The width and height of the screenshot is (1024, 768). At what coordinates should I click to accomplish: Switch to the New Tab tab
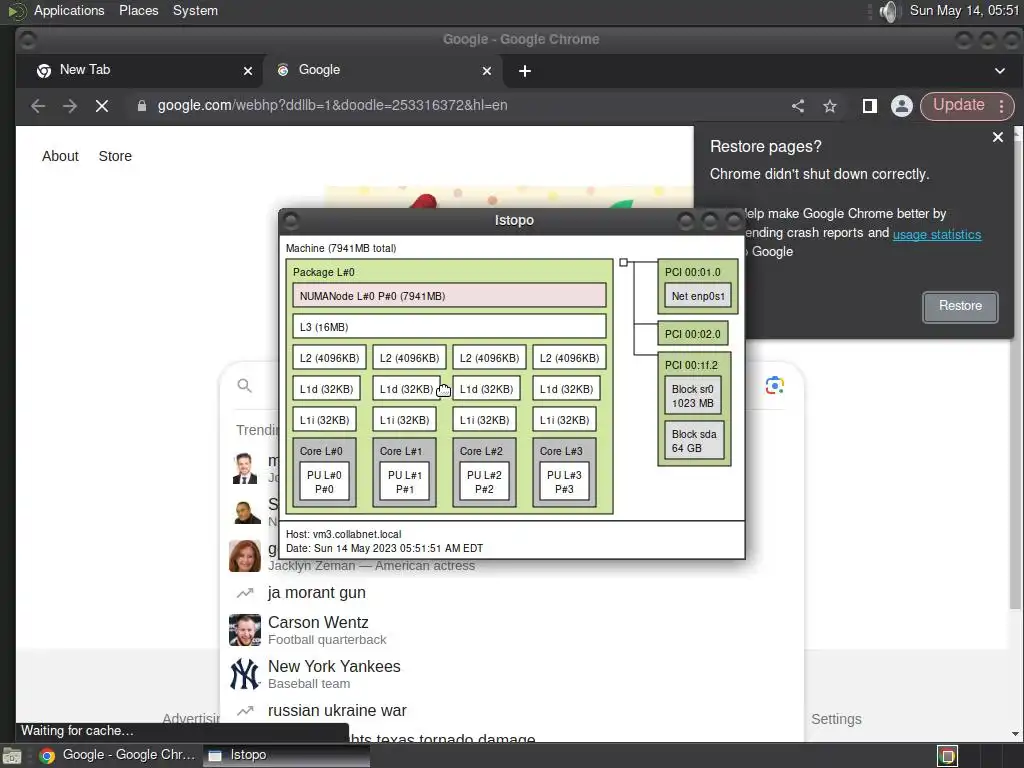[x=139, y=71]
